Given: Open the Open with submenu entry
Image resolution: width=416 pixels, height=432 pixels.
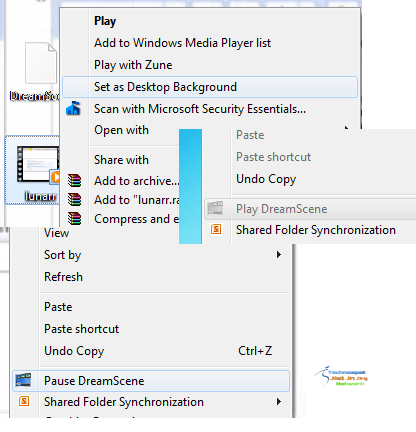Looking at the screenshot, I should [121, 130].
